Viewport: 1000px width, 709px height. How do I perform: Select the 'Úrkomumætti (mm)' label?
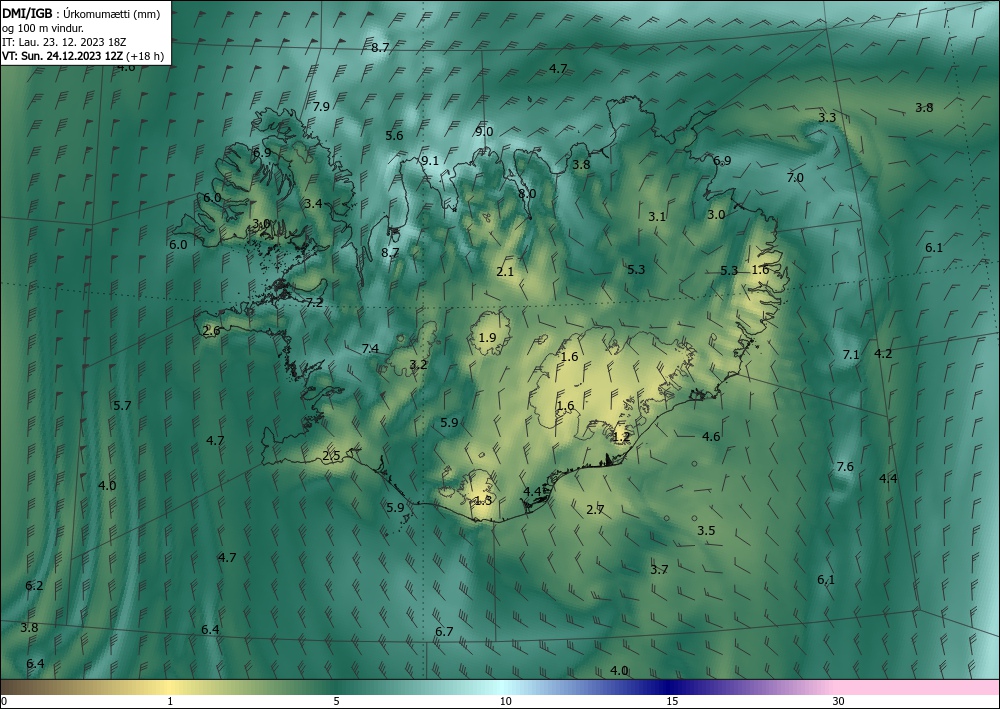111,15
